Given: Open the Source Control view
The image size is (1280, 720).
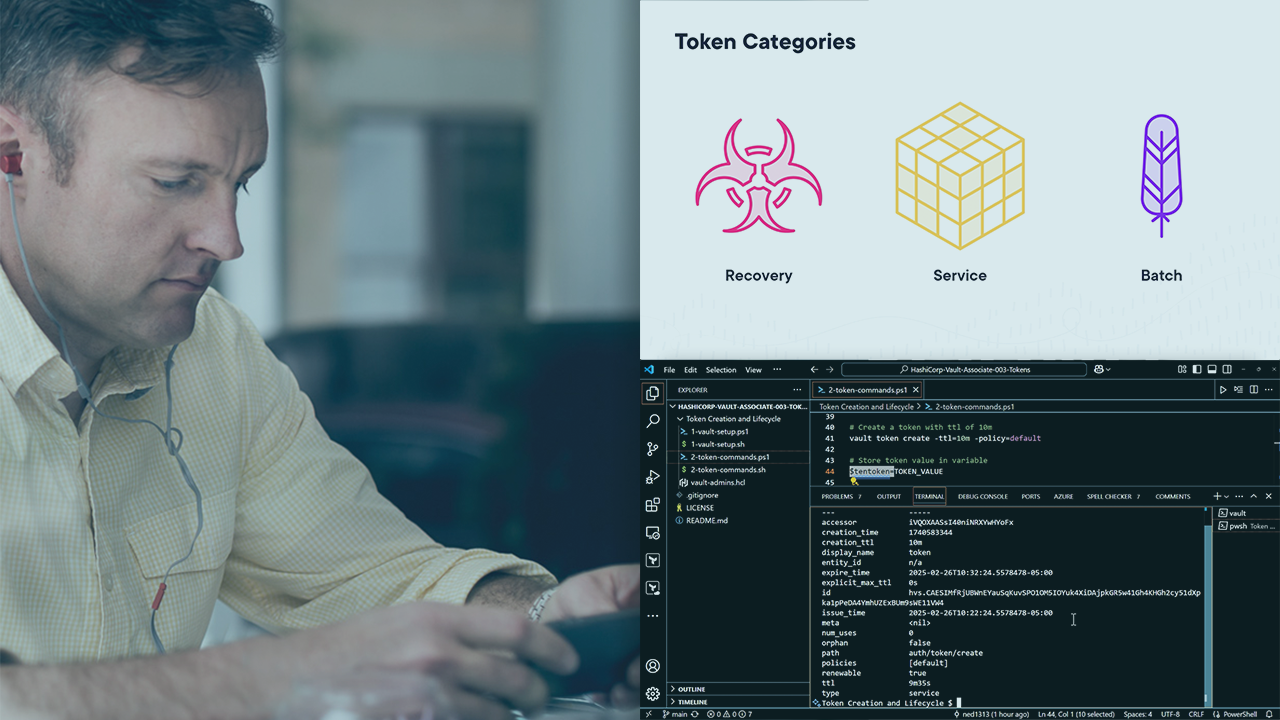Looking at the screenshot, I should (653, 449).
